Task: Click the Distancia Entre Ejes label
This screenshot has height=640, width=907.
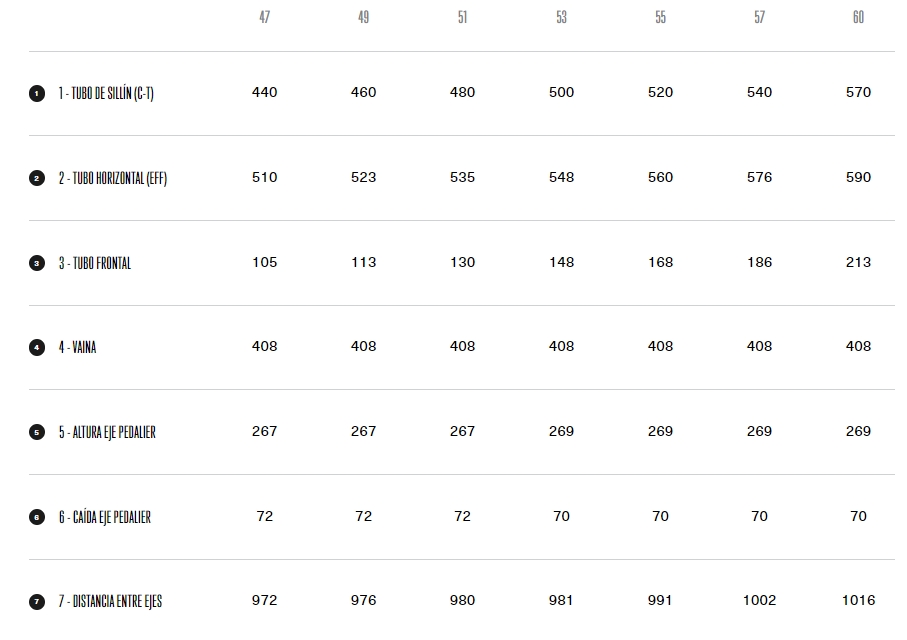Action: pyautogui.click(x=110, y=602)
